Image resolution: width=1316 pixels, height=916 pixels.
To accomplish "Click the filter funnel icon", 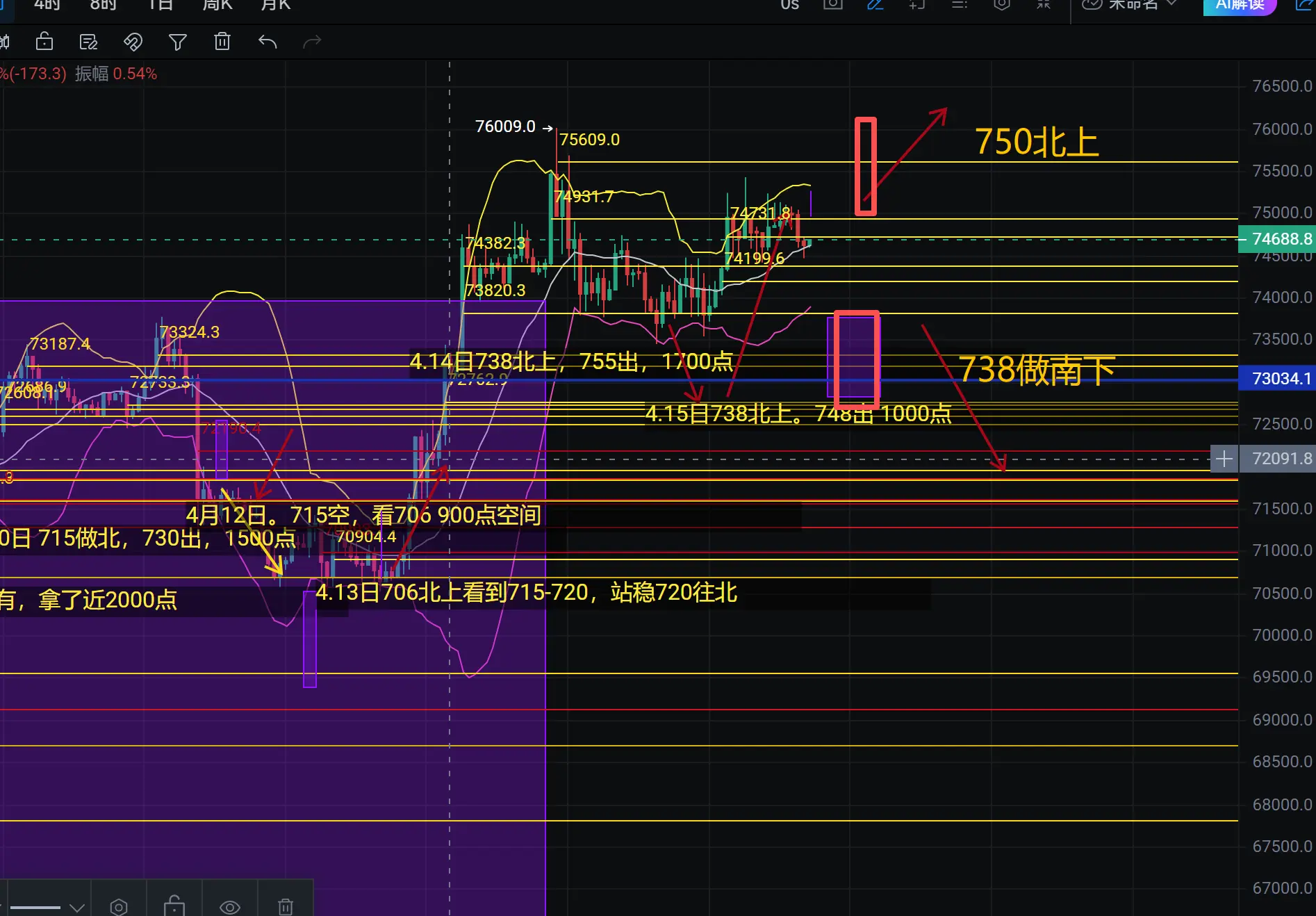I will click(x=178, y=42).
